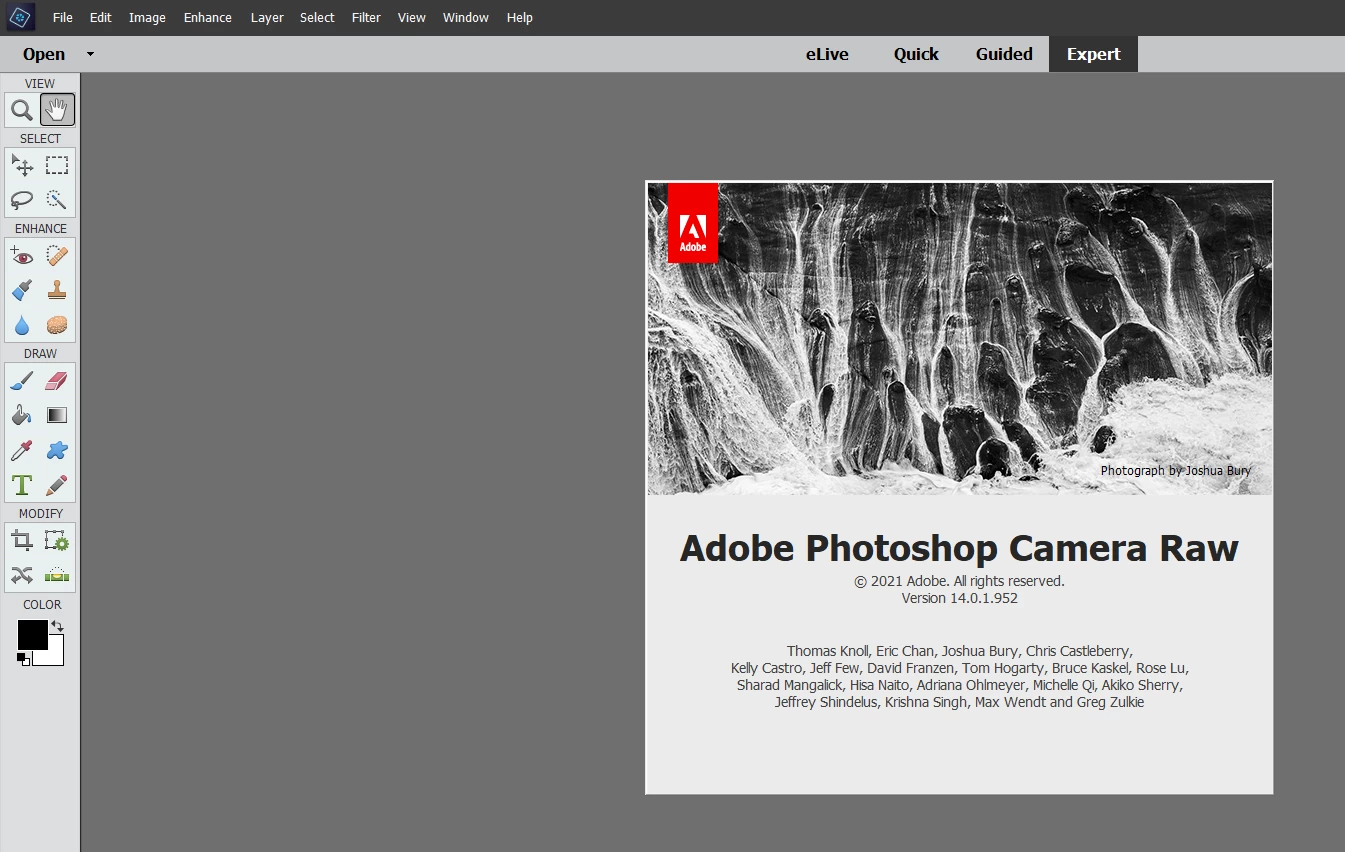The height and width of the screenshot is (852, 1345).
Task: Select the Paint Bucket tool
Action: 22,415
